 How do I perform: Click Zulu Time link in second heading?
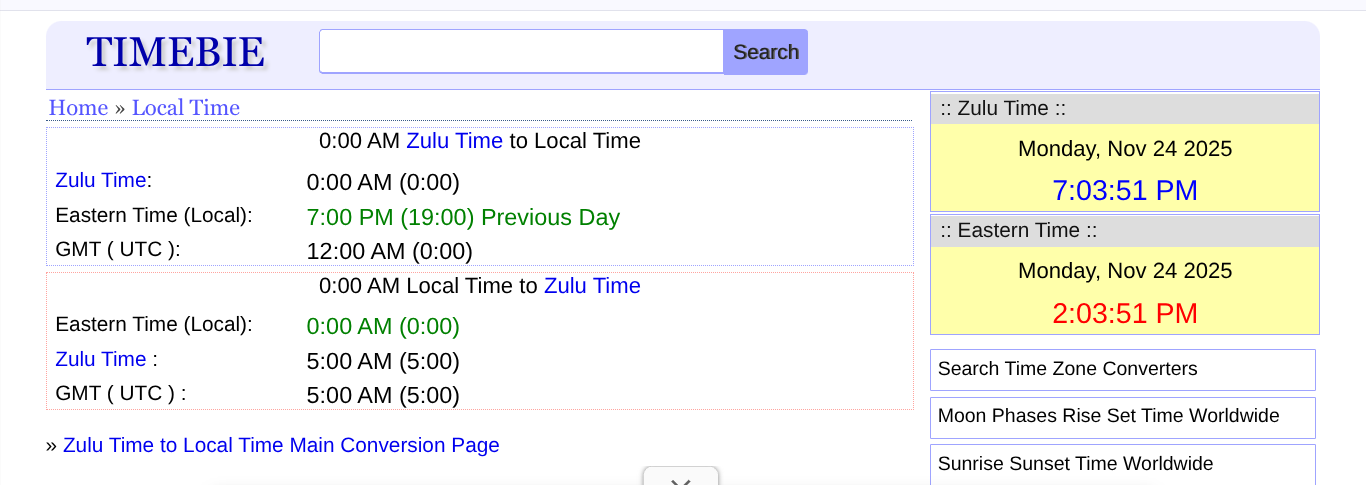(x=592, y=286)
